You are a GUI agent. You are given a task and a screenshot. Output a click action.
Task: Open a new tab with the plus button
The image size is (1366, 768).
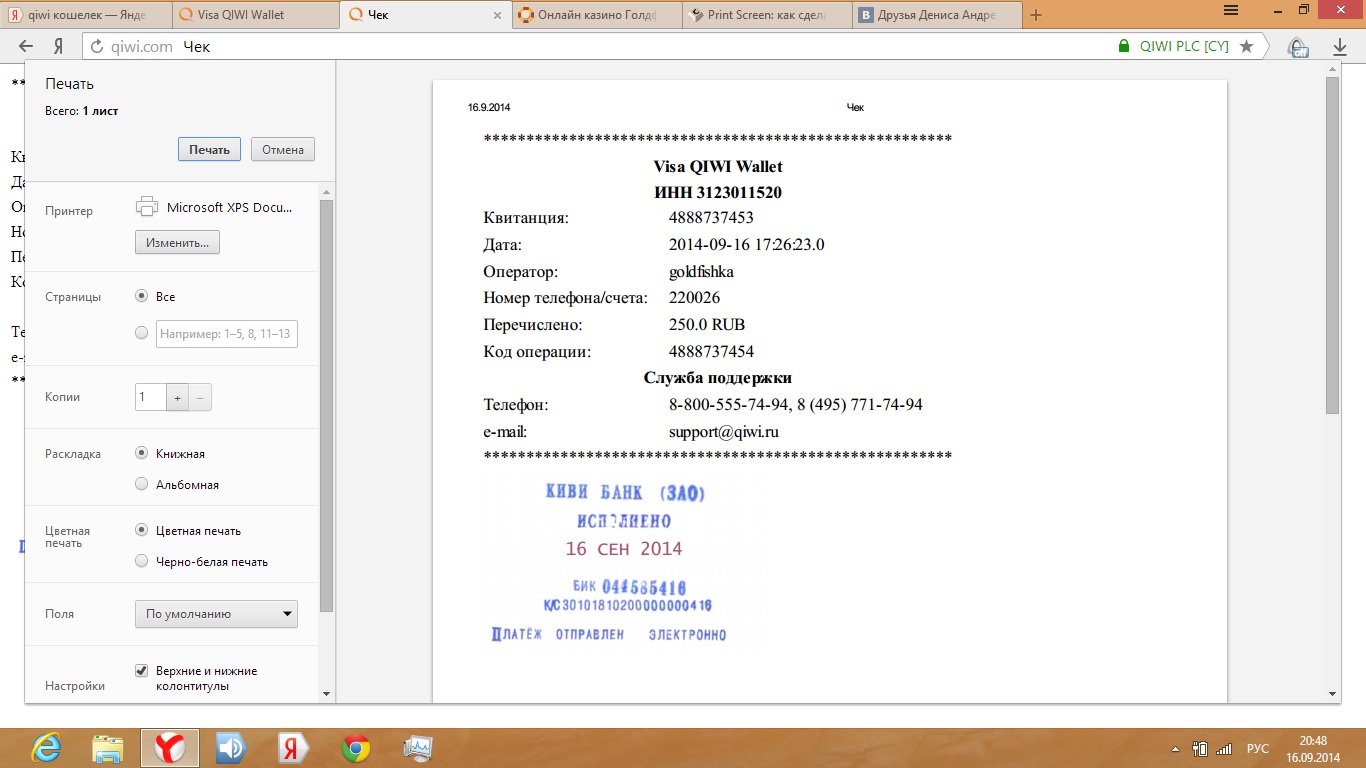[x=1036, y=15]
